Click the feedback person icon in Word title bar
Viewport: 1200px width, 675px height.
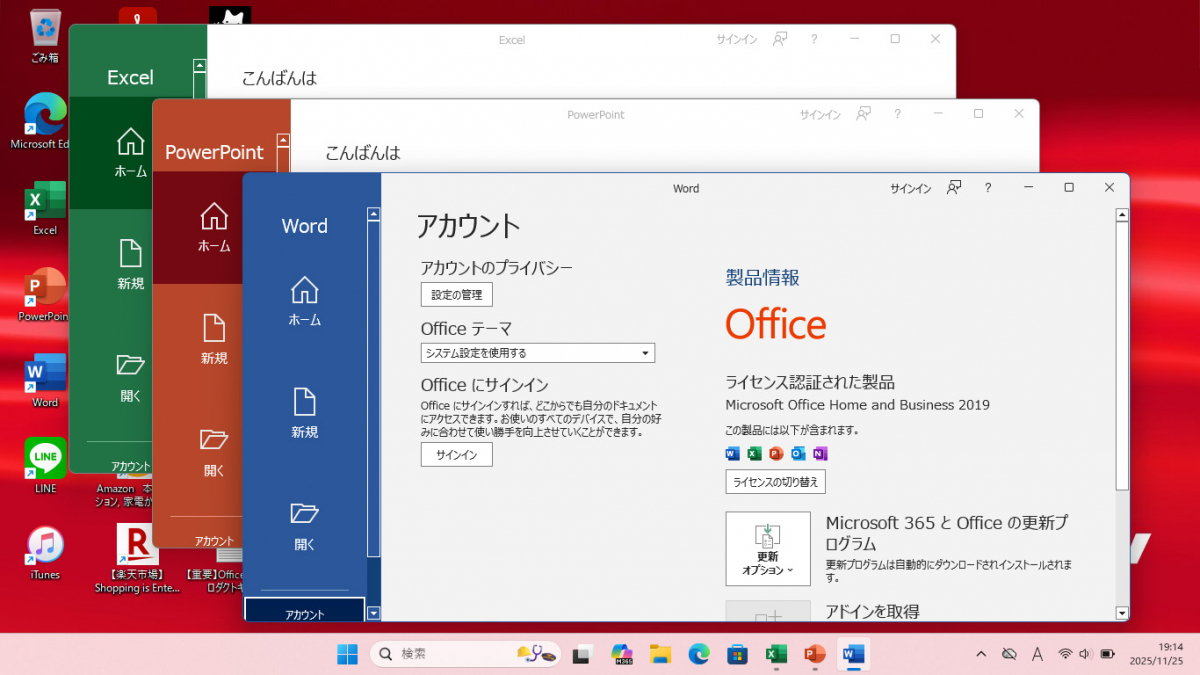(954, 188)
